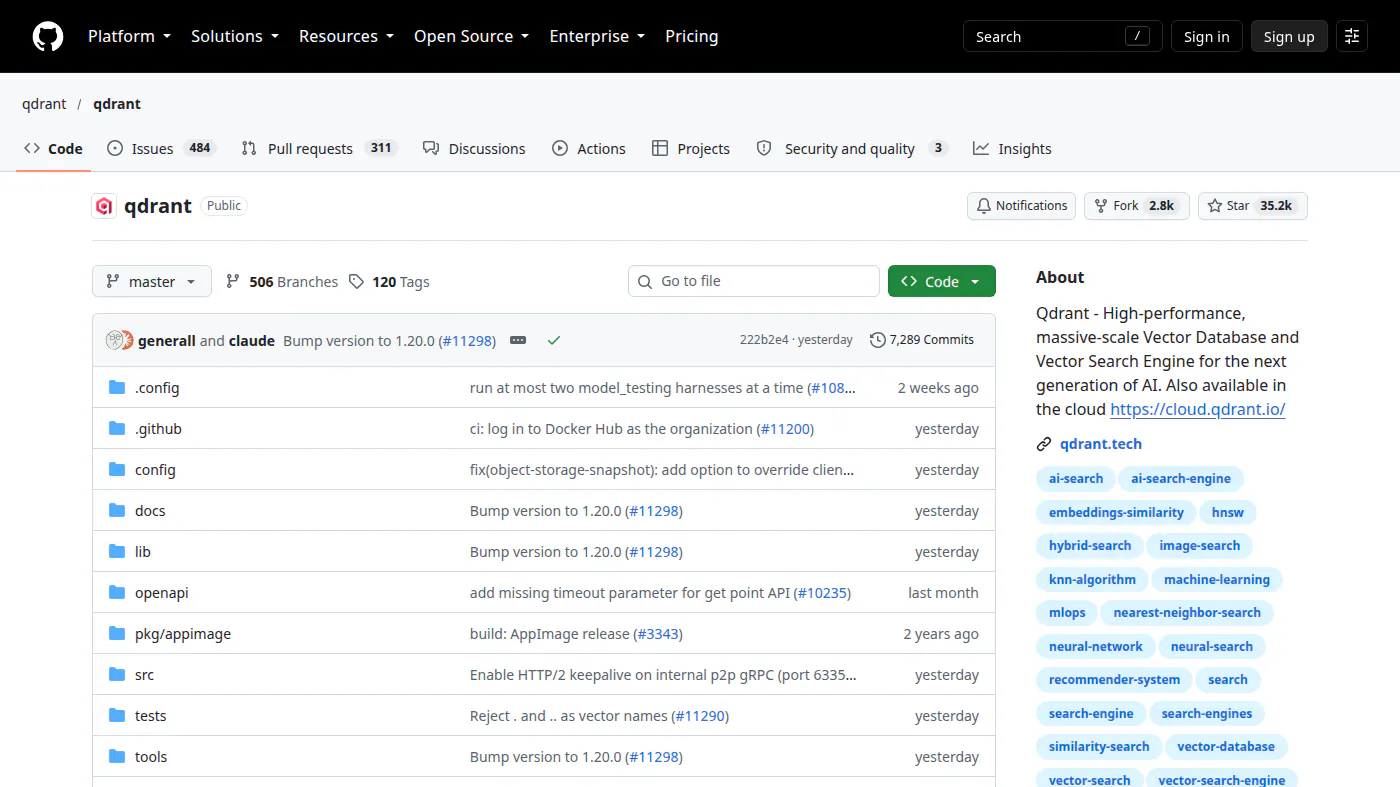This screenshot has height=787, width=1400.
Task: Click the Sign up button
Action: click(1289, 36)
